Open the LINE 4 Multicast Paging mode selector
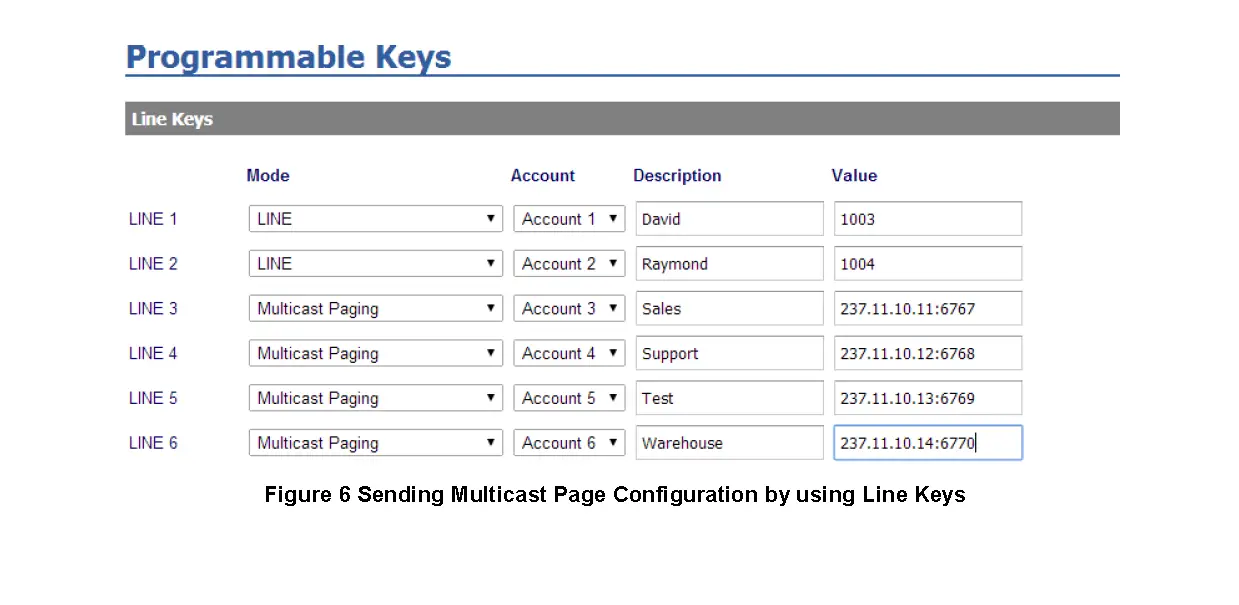Image resolution: width=1239 pixels, height=605 pixels. coord(375,353)
